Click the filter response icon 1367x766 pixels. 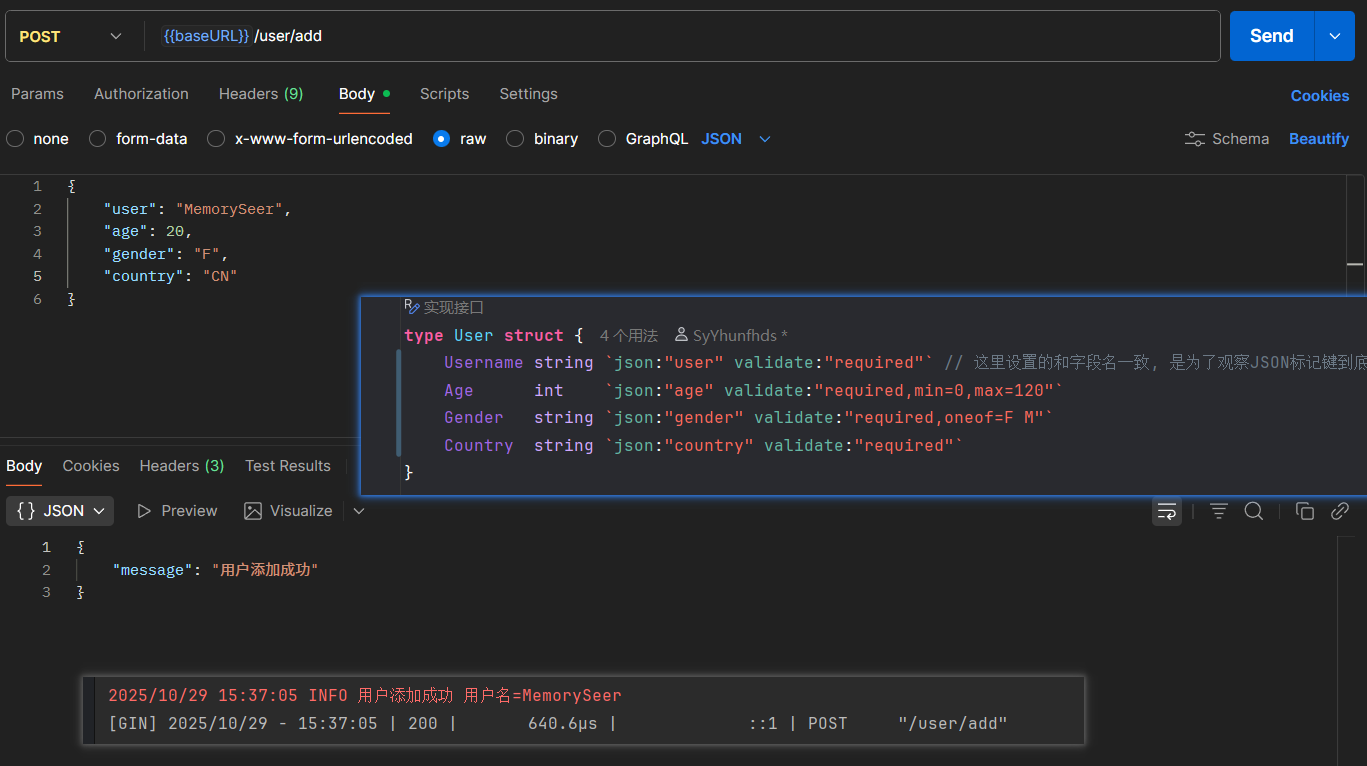coord(1218,511)
